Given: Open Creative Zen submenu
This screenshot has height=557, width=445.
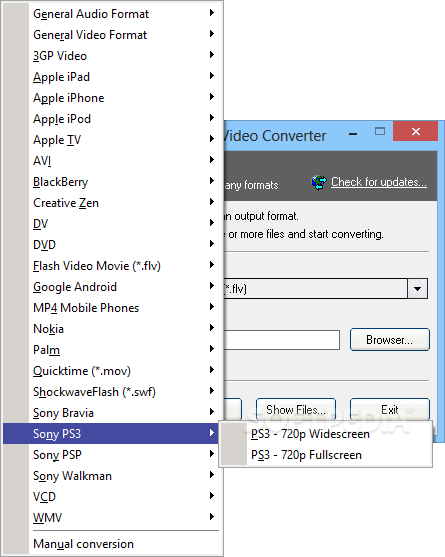Looking at the screenshot, I should point(112,202).
